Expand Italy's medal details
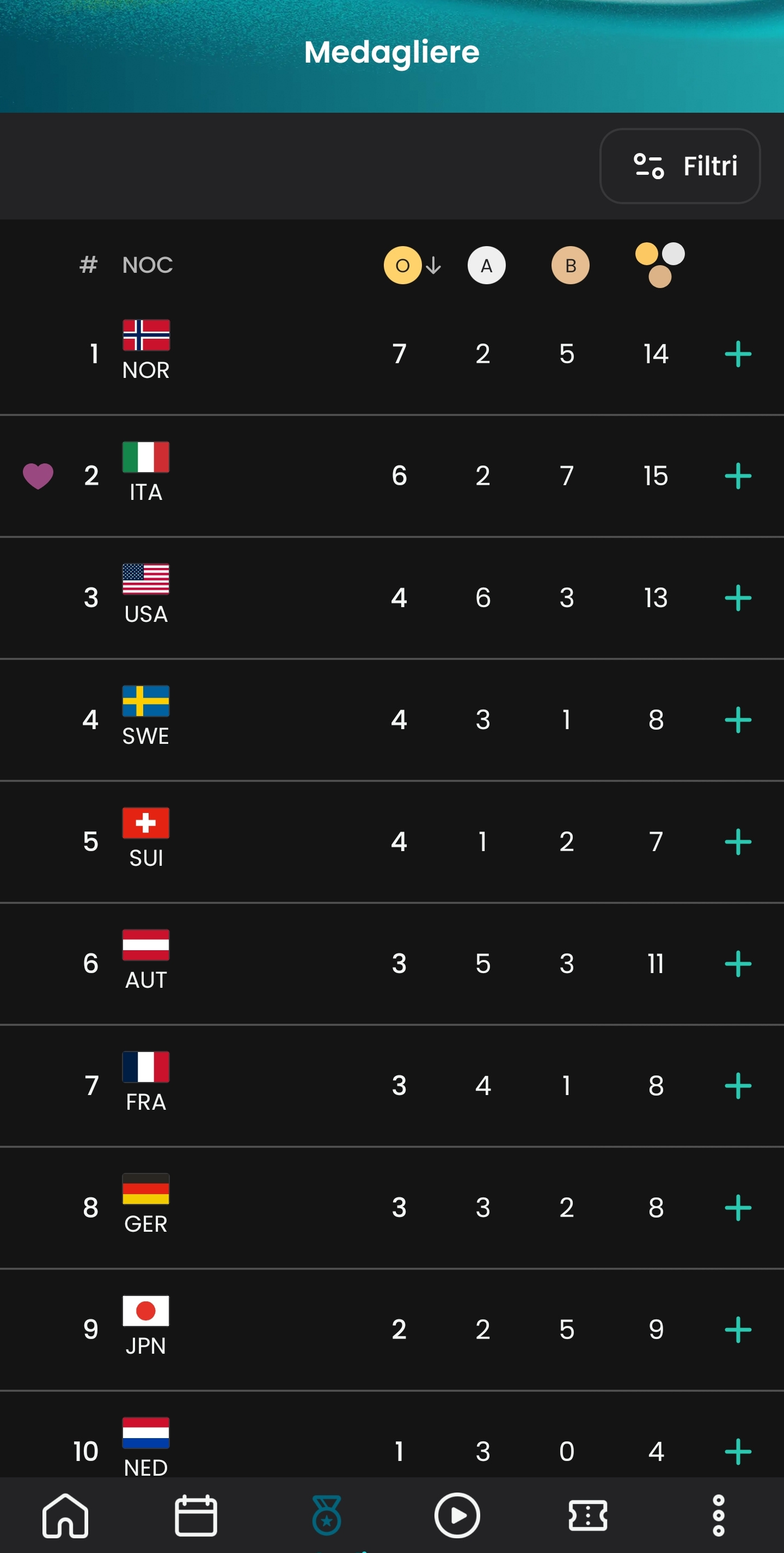The image size is (784, 1553). pyautogui.click(x=738, y=476)
